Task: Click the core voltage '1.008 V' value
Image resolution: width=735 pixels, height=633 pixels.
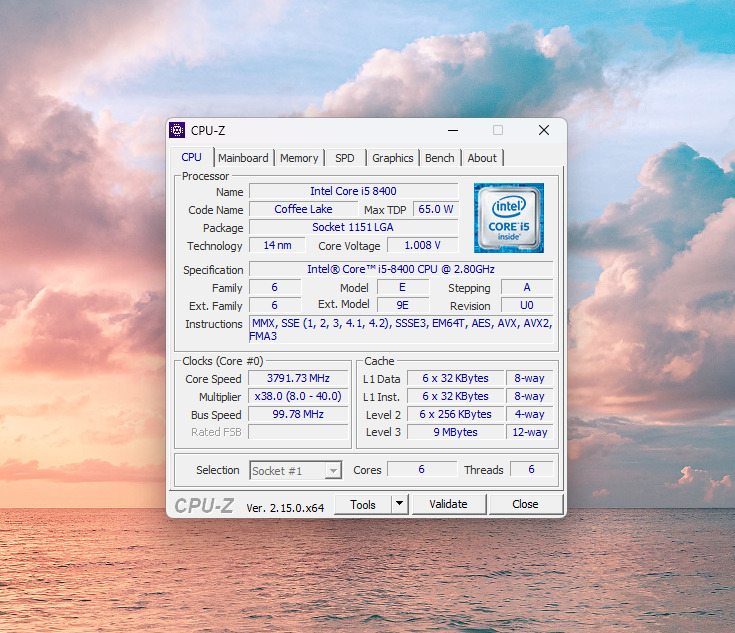Action: (x=422, y=245)
